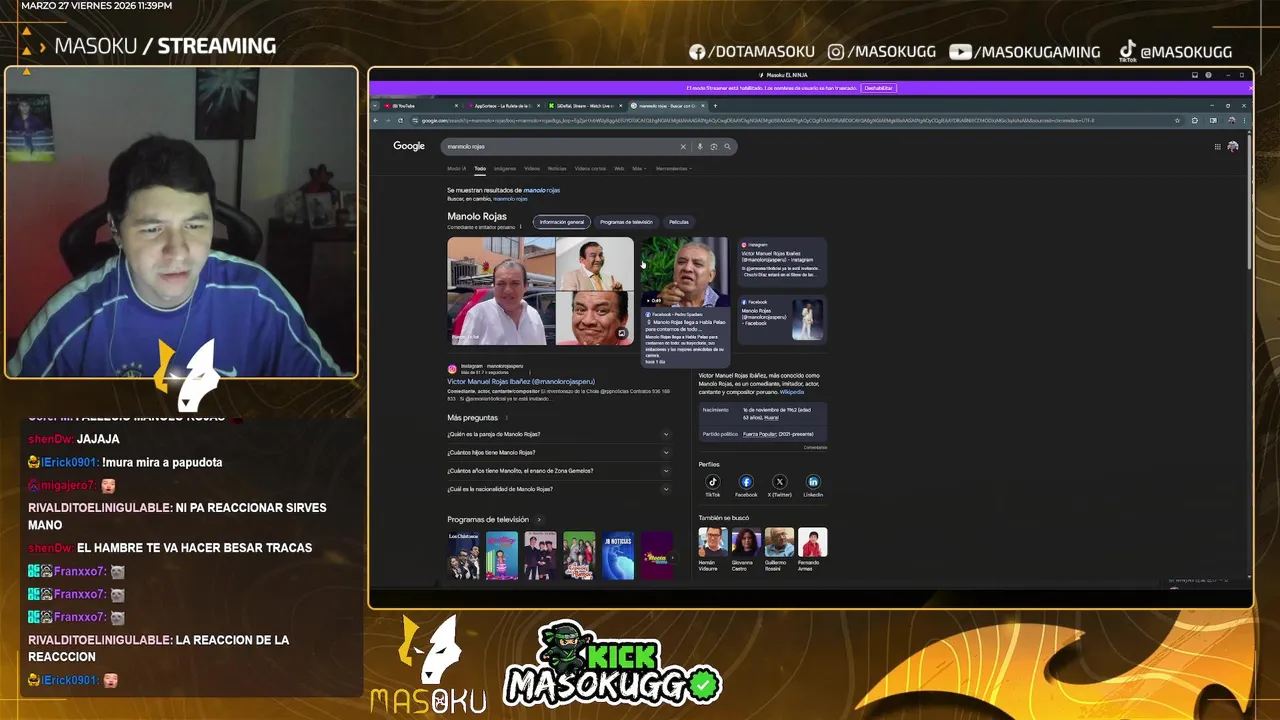Open the Herramientas dropdown
This screenshot has width=1280, height=720.
click(673, 169)
